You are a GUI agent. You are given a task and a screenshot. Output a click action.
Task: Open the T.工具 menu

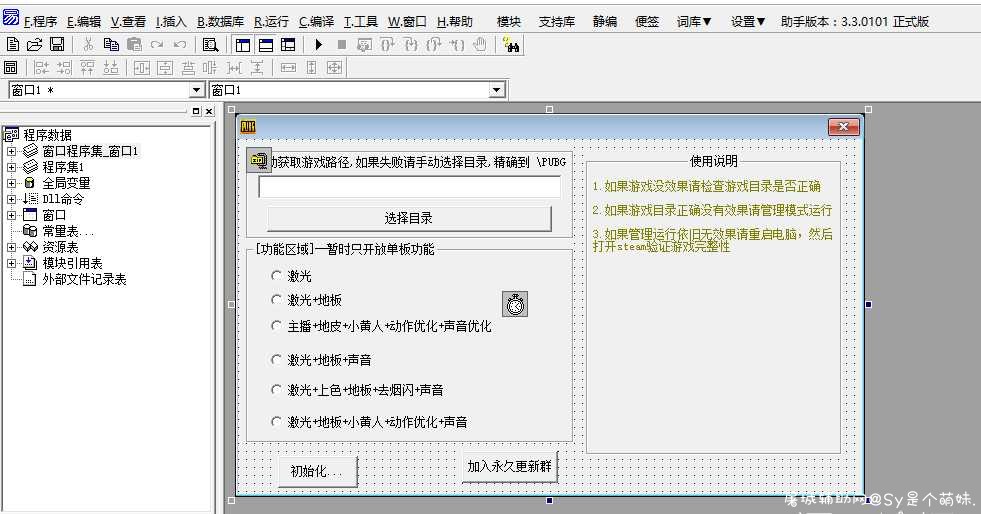click(361, 21)
